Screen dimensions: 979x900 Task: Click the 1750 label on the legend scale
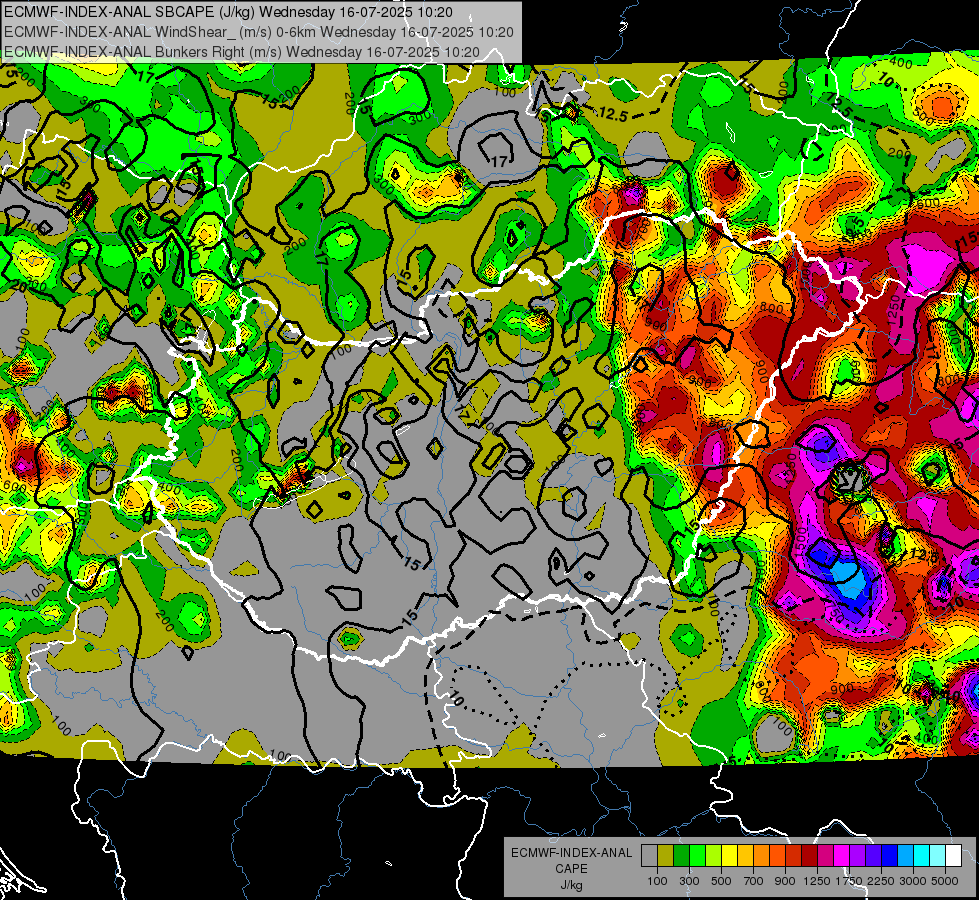point(849,881)
